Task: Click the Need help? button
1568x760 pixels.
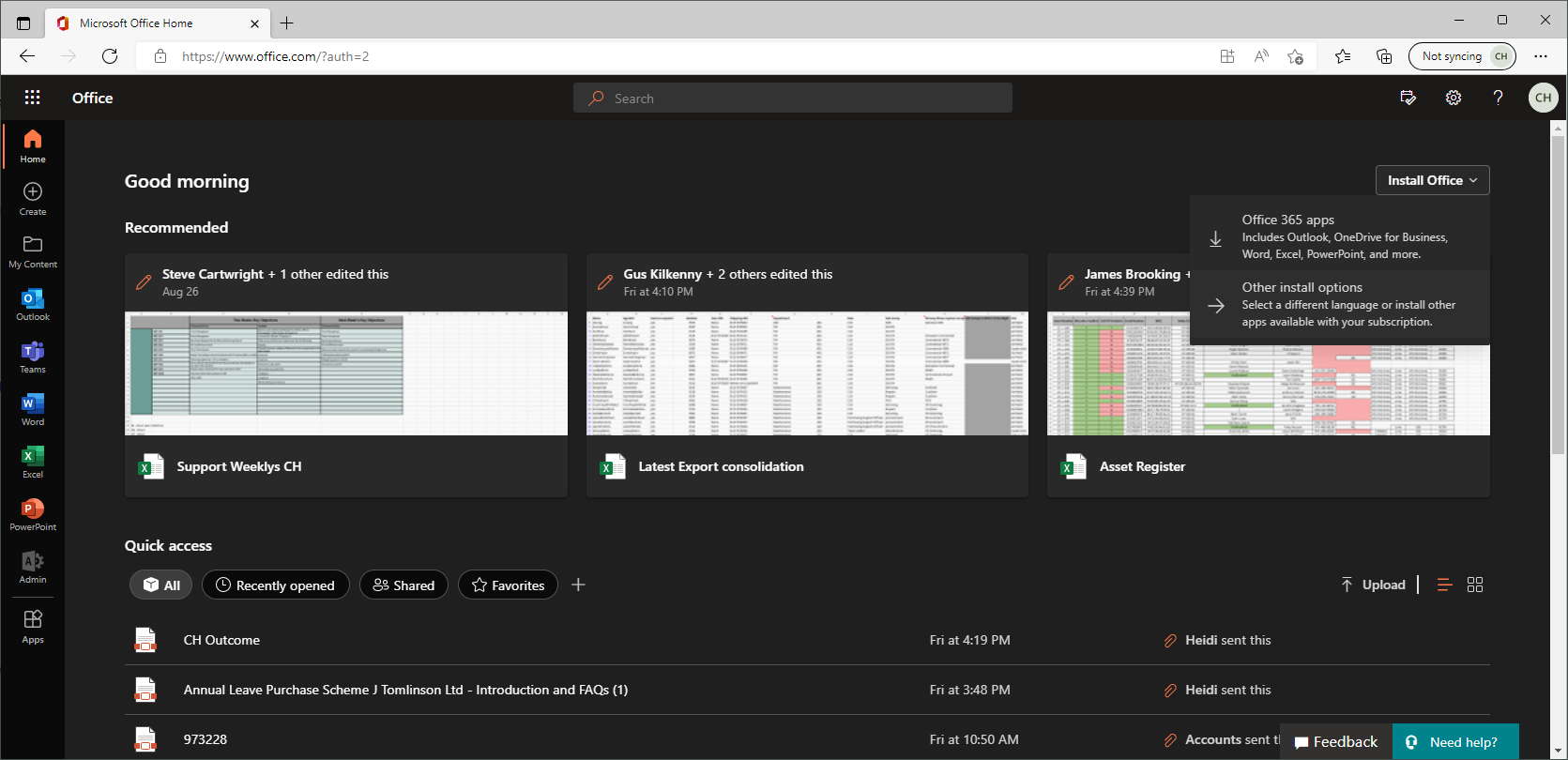Action: pos(1455,742)
